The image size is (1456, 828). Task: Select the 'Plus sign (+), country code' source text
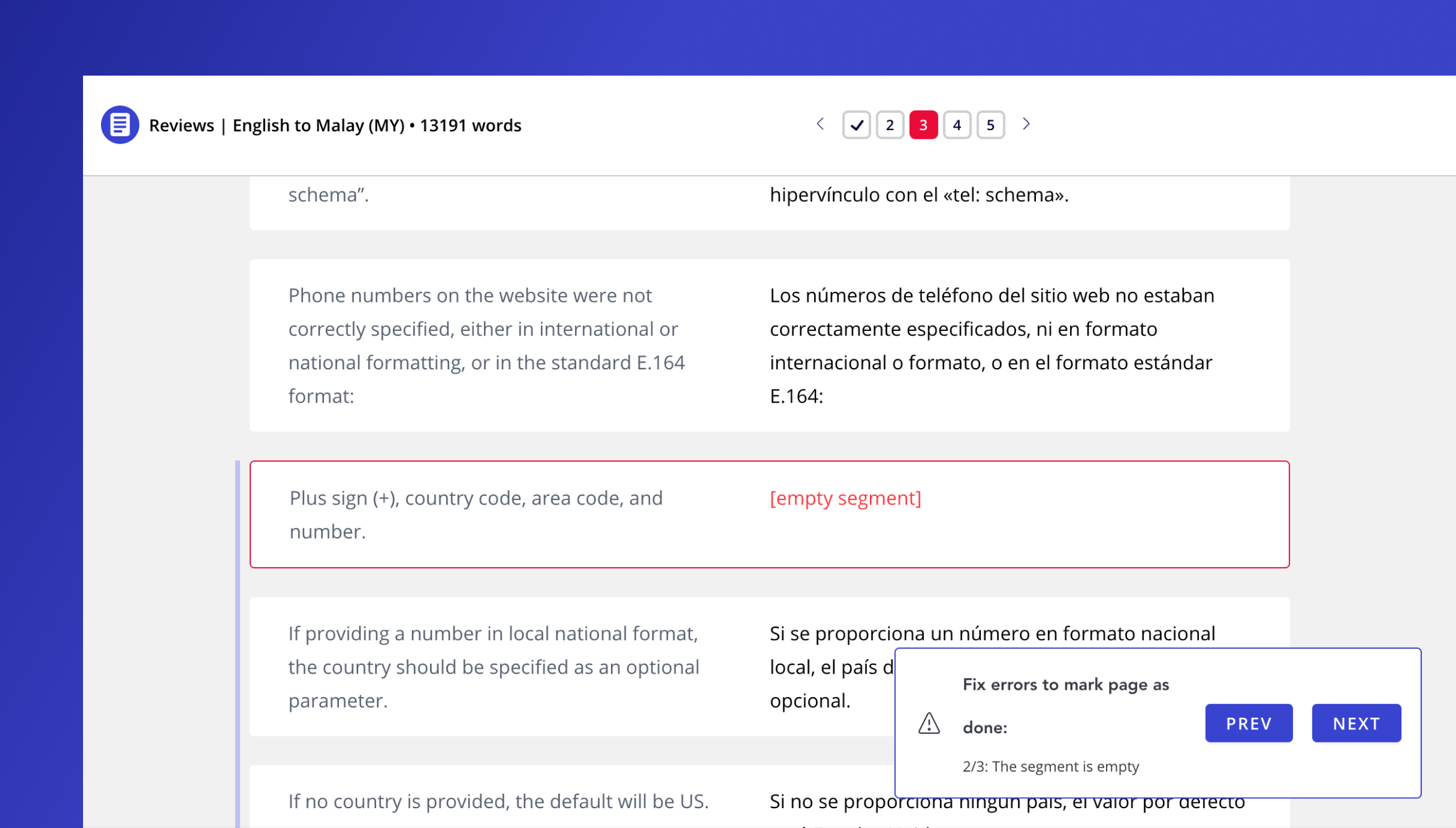tap(476, 514)
